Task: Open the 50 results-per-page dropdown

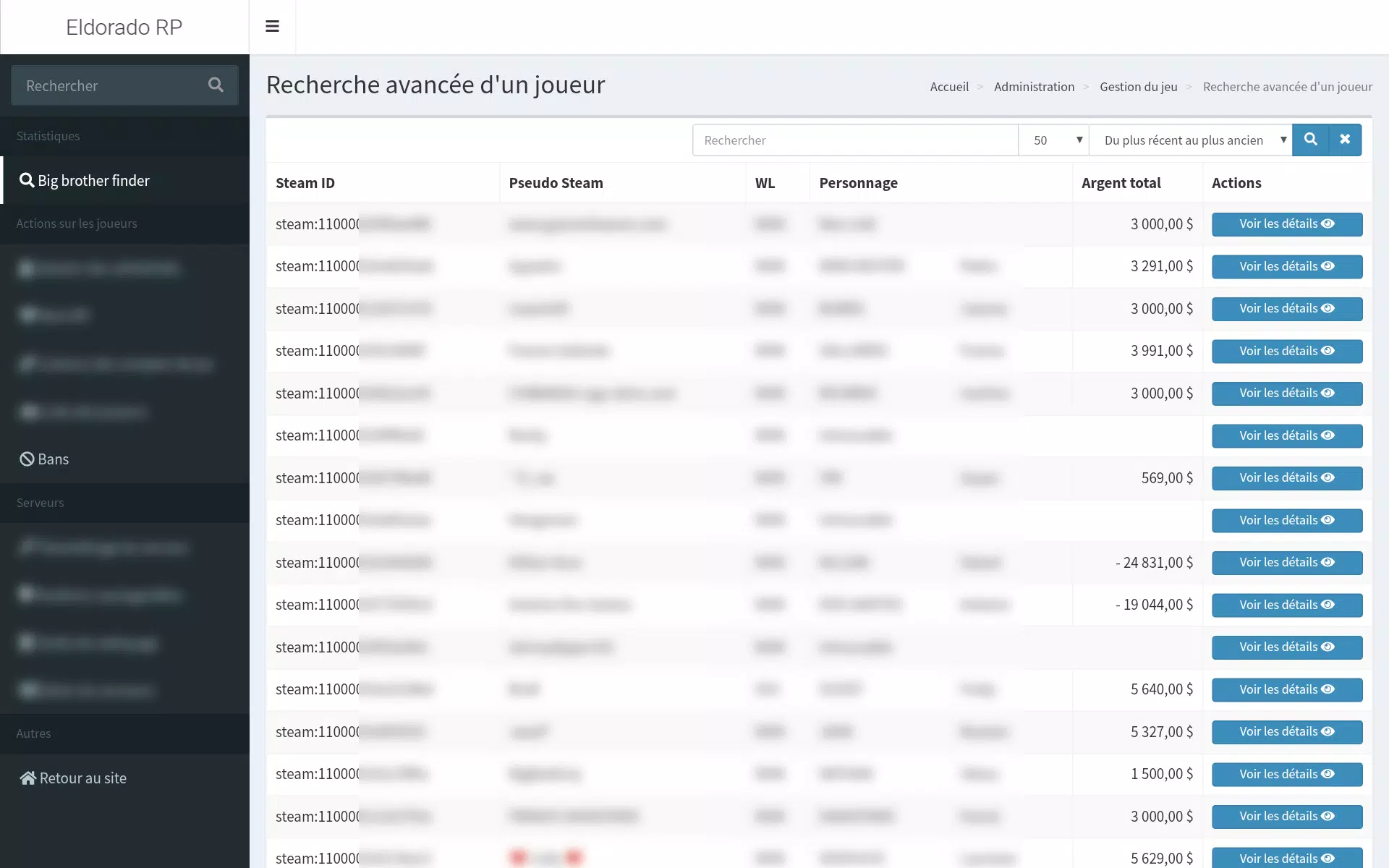Action: point(1054,140)
